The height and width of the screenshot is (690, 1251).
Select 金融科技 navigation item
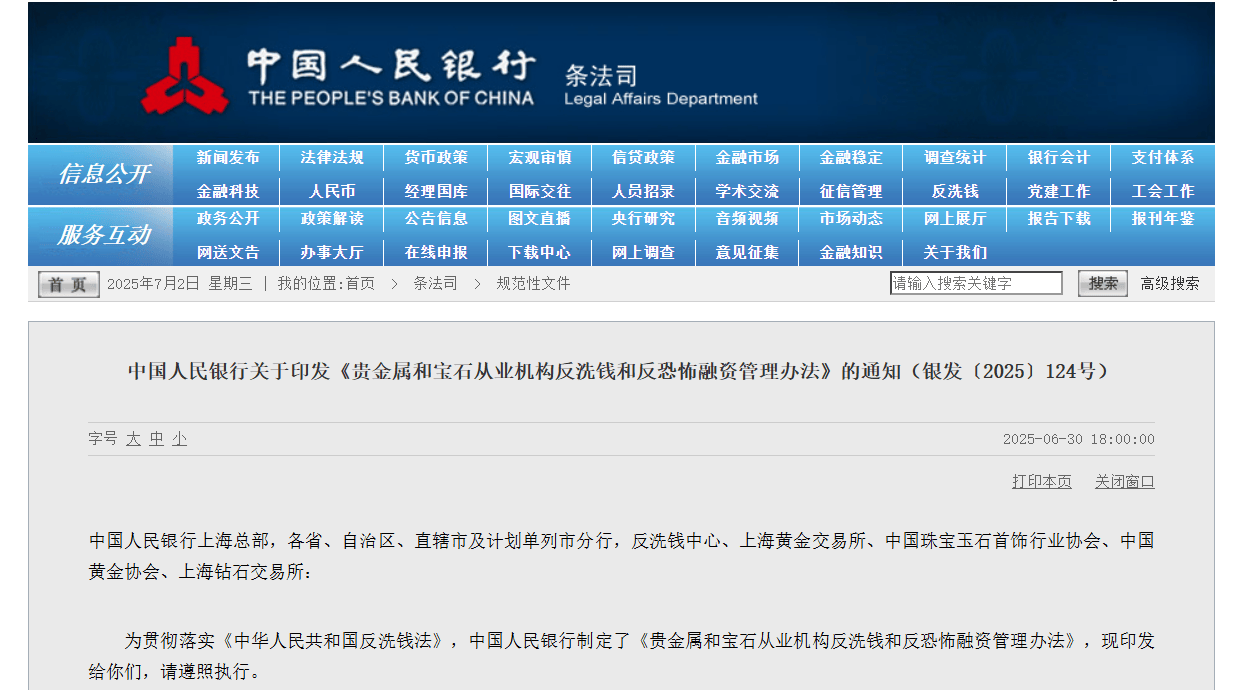coord(228,191)
